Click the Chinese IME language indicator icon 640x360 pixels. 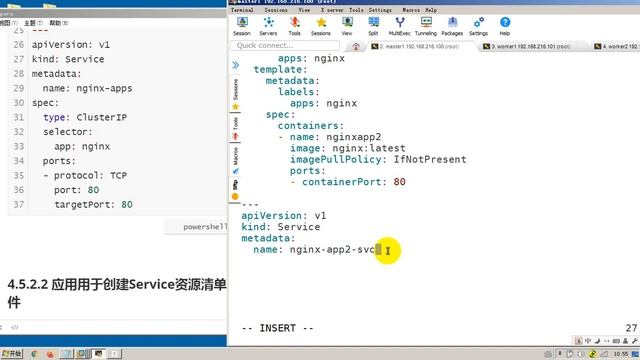coord(588,340)
